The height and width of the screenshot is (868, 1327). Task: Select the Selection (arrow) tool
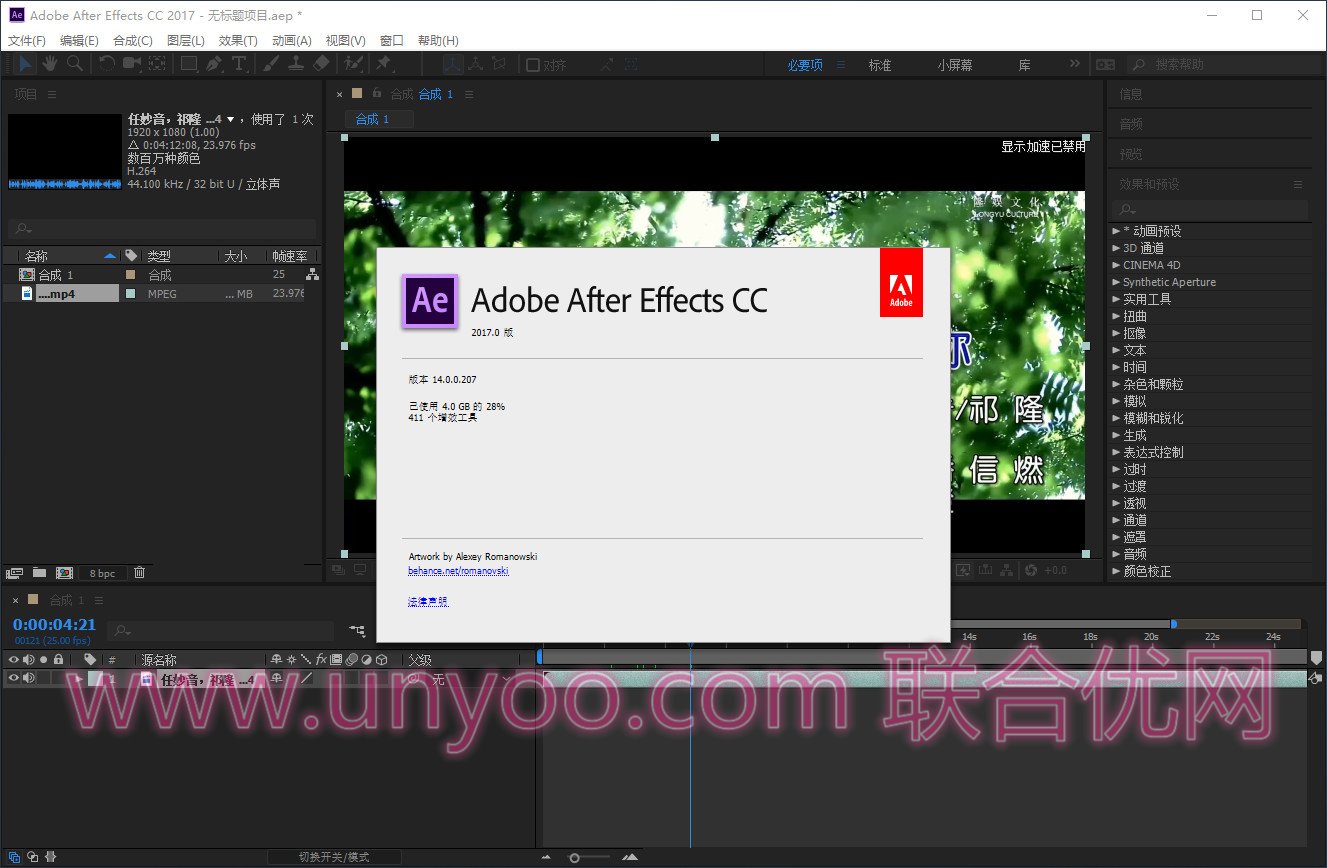tap(25, 64)
